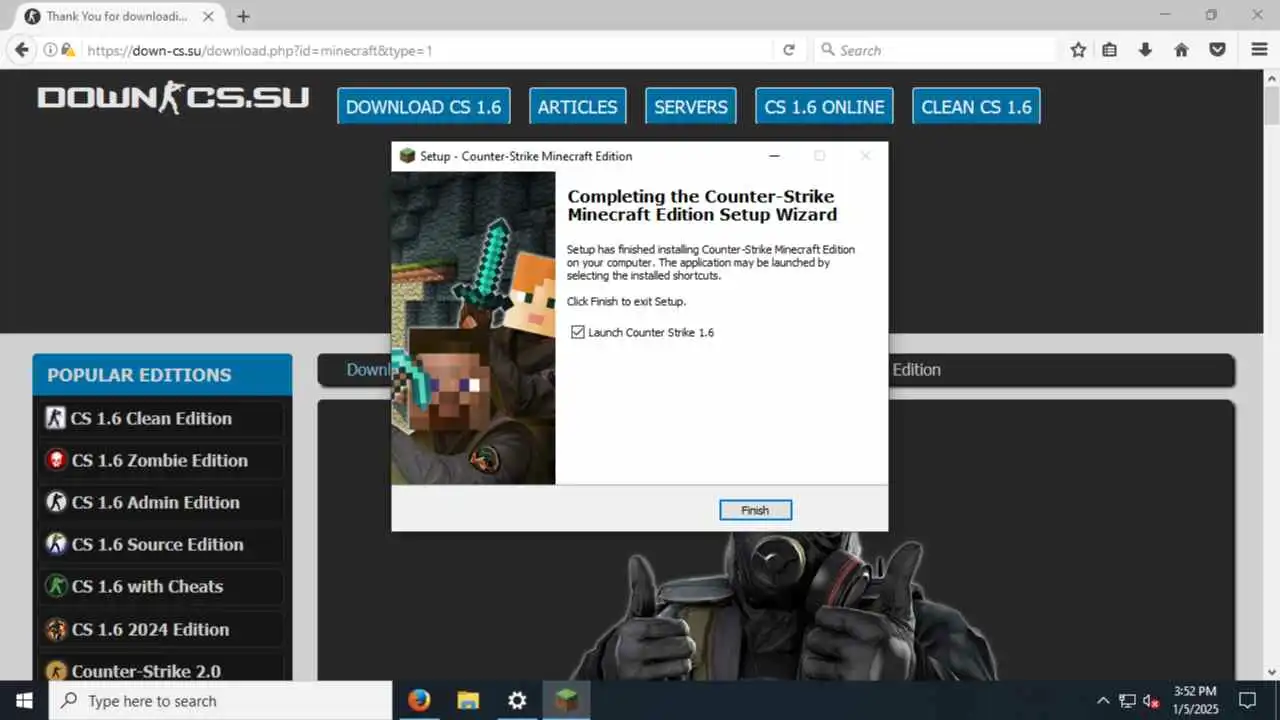Viewport: 1280px width, 720px height.
Task: Click the Minecraft setup taskbar icon
Action: pyautogui.click(x=566, y=701)
